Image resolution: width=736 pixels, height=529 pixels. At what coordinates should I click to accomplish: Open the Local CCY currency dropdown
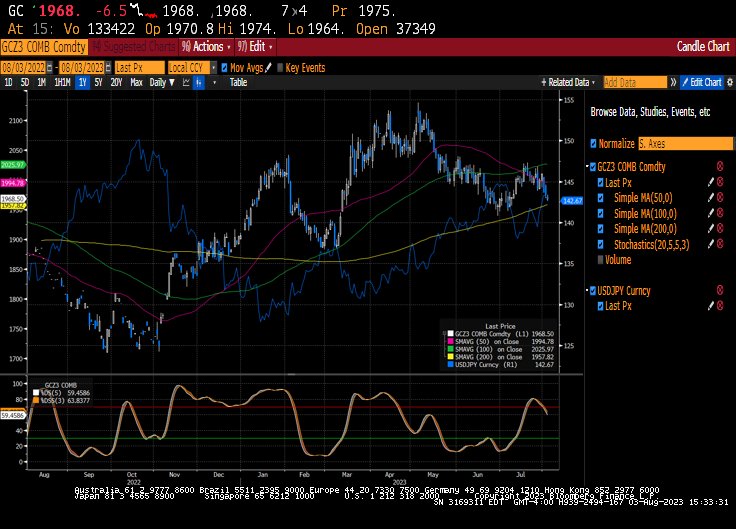192,68
